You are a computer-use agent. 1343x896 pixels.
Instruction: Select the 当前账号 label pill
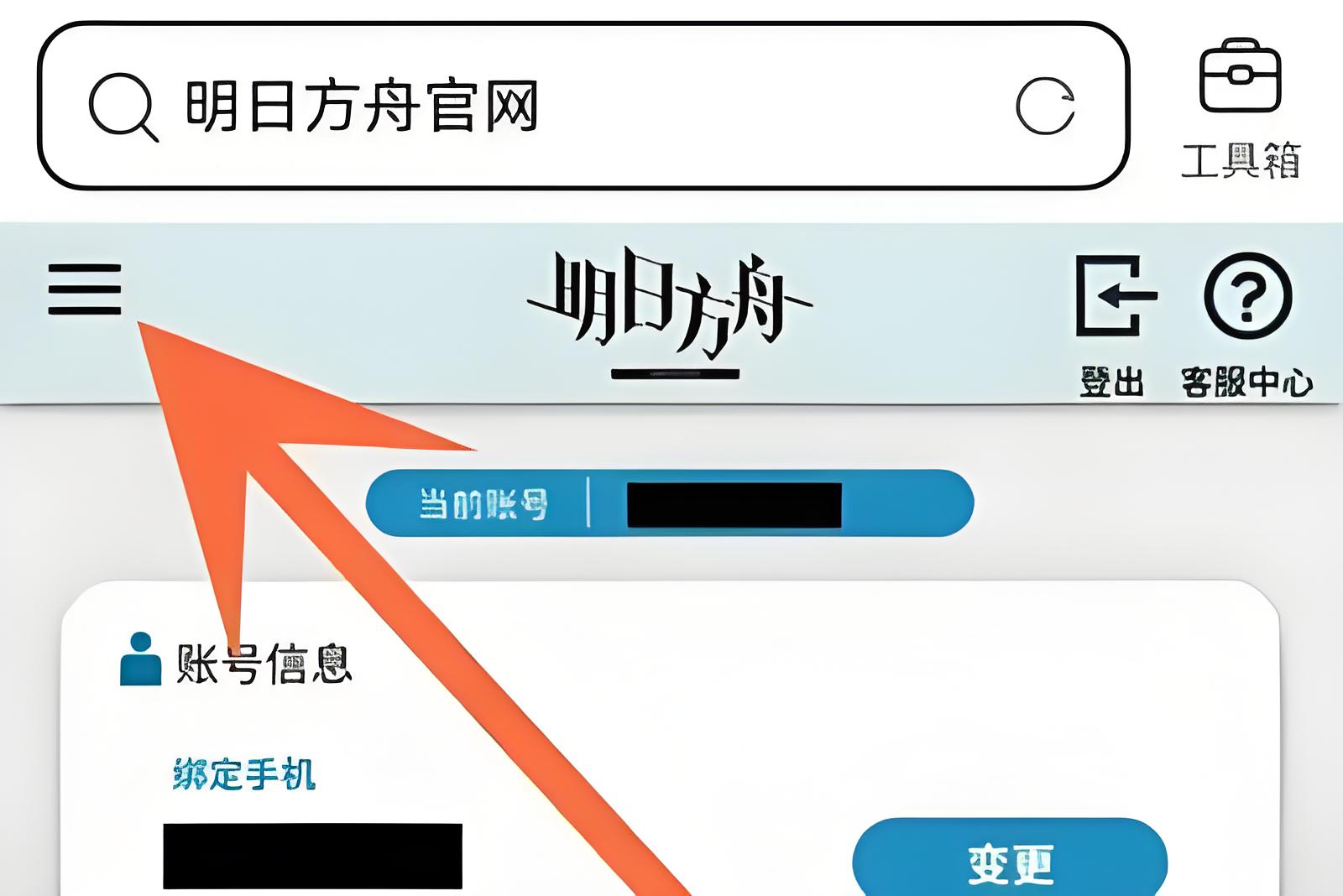point(670,503)
